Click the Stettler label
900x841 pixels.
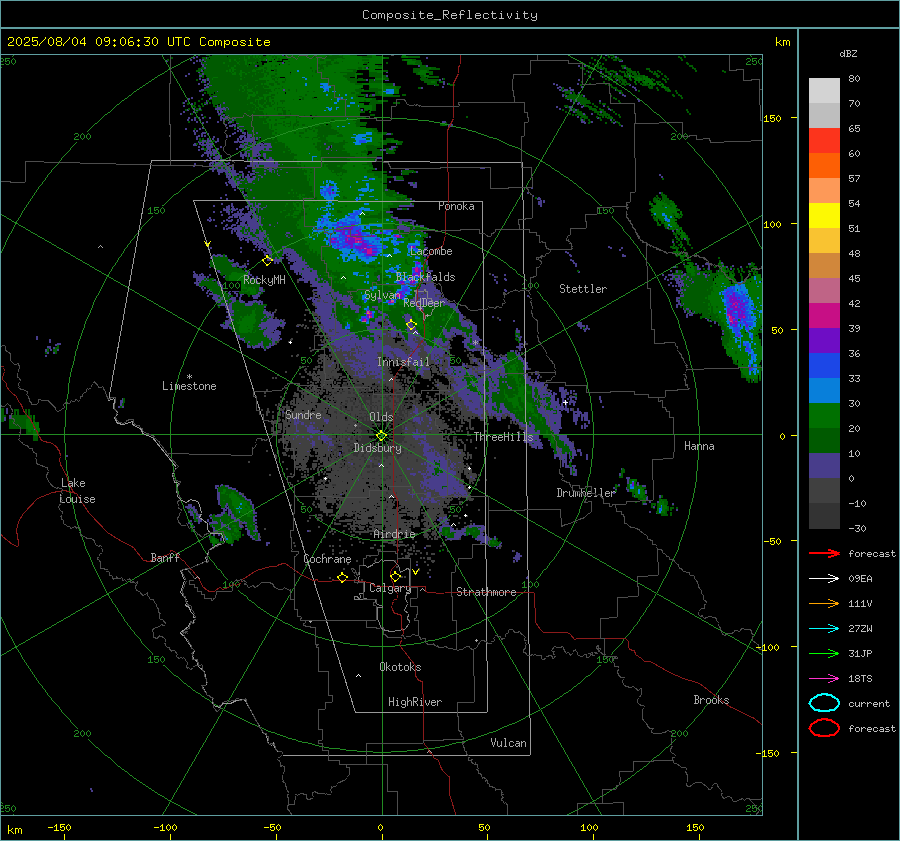(583, 289)
